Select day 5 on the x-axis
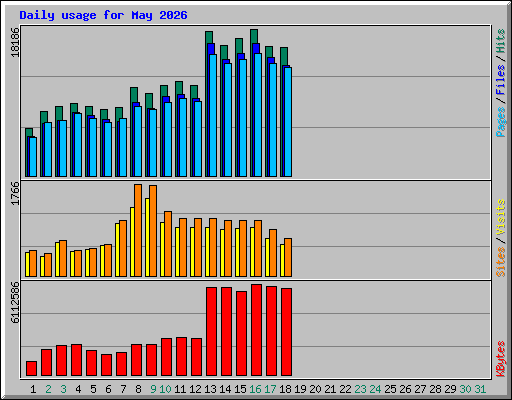The image size is (512, 400). coord(93,389)
